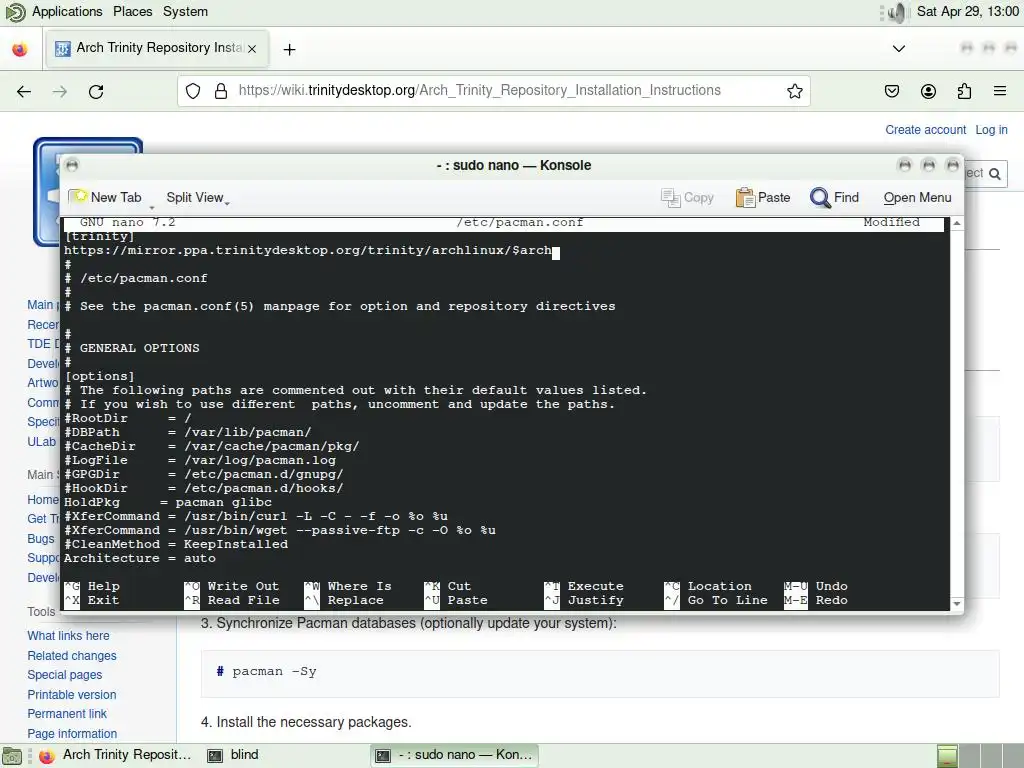The height and width of the screenshot is (768, 1024).
Task: Click the Log in link
Action: pos(991,130)
